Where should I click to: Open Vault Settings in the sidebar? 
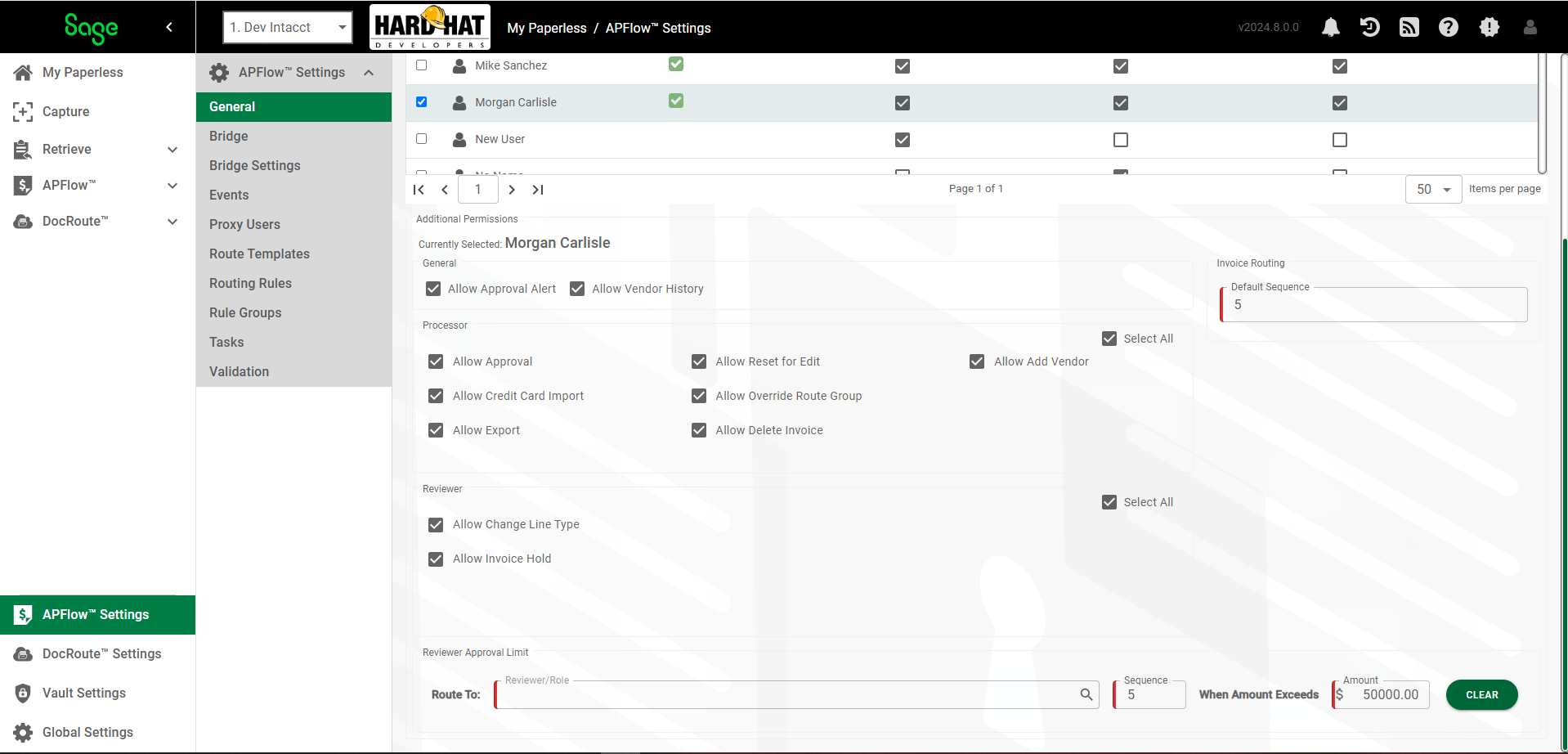[x=97, y=693]
